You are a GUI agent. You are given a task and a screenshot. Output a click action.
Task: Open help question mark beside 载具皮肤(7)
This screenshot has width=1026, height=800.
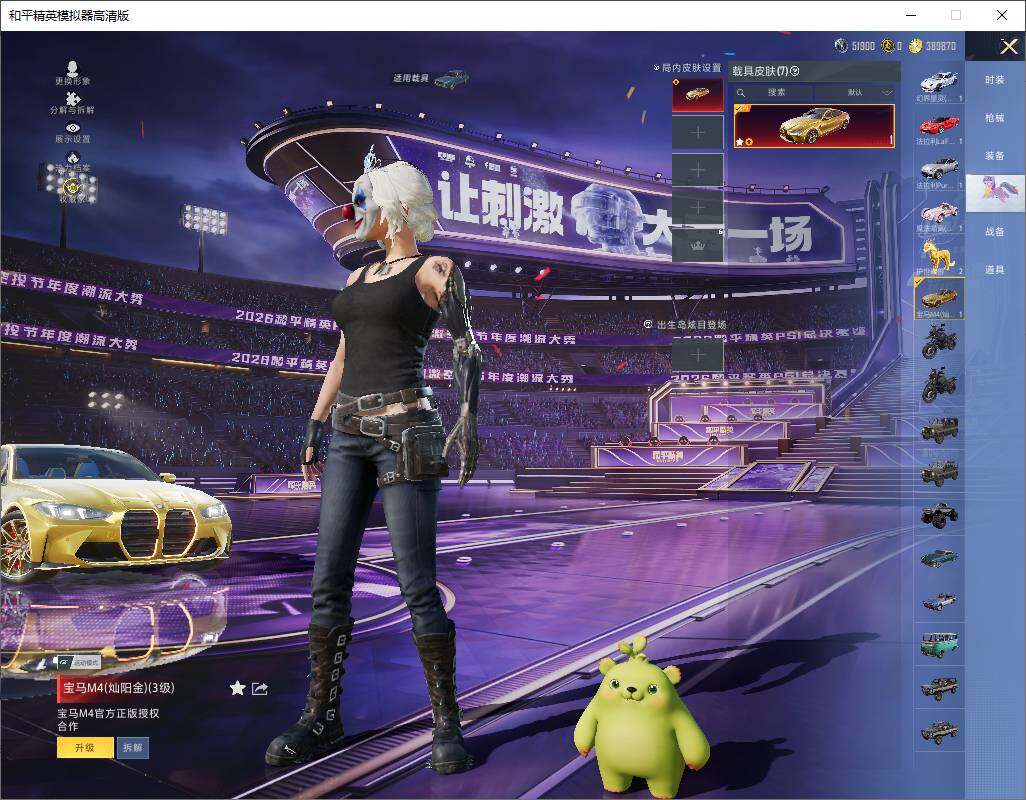[795, 71]
